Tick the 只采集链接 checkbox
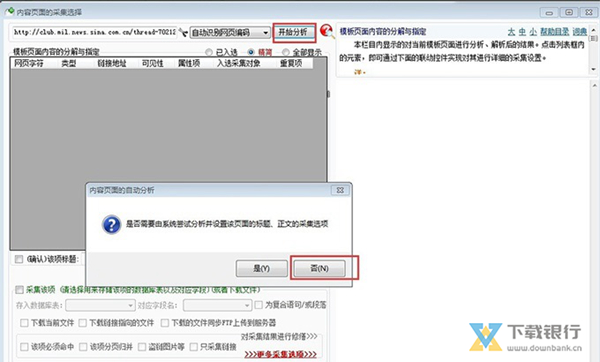The width and height of the screenshot is (600, 362). 194,347
